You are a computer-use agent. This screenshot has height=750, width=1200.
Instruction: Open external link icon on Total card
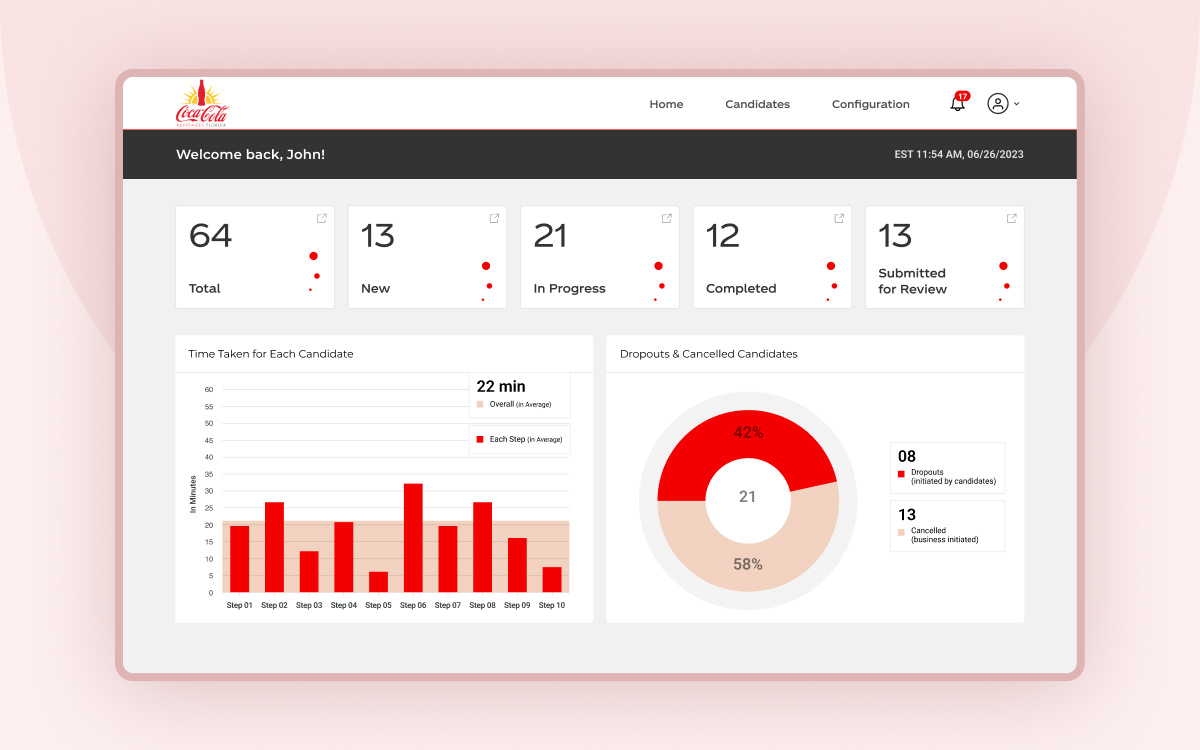pyautogui.click(x=322, y=218)
